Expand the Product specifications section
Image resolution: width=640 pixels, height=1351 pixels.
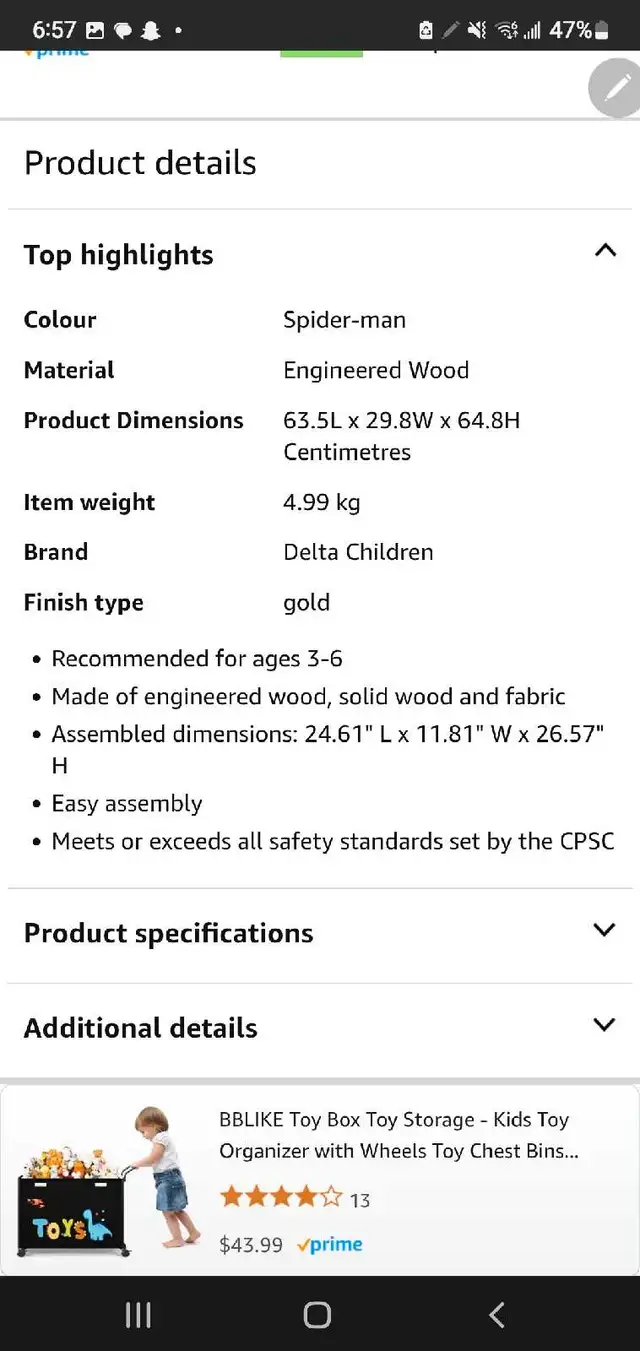click(320, 933)
